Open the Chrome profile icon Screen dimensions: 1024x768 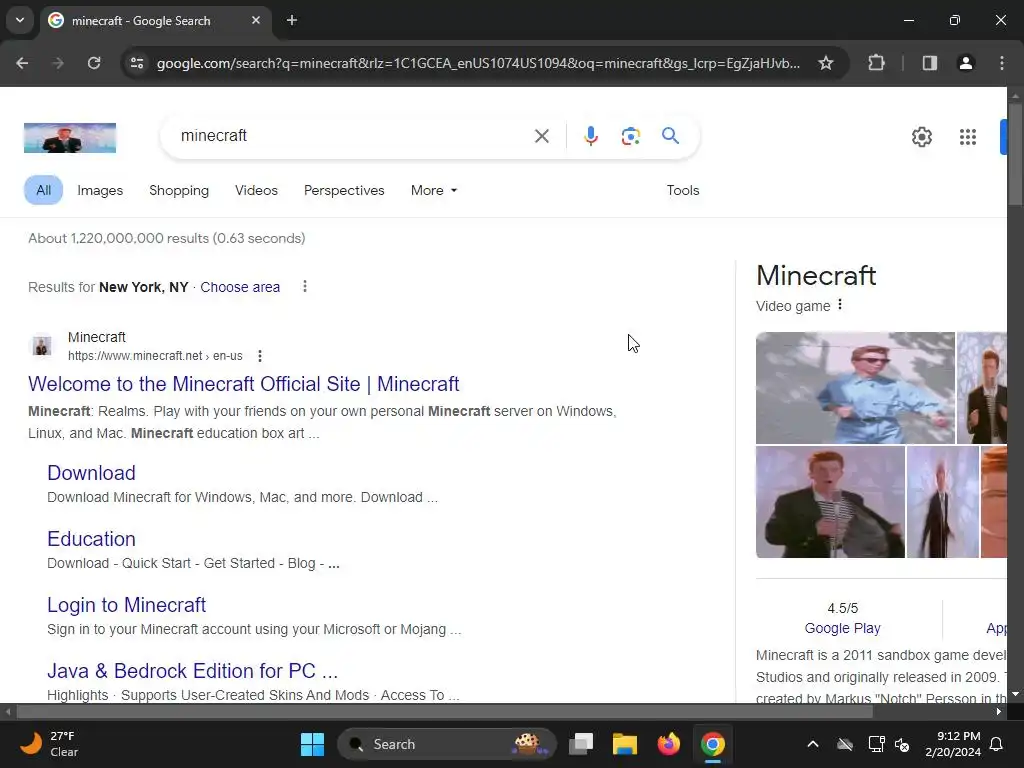point(965,63)
